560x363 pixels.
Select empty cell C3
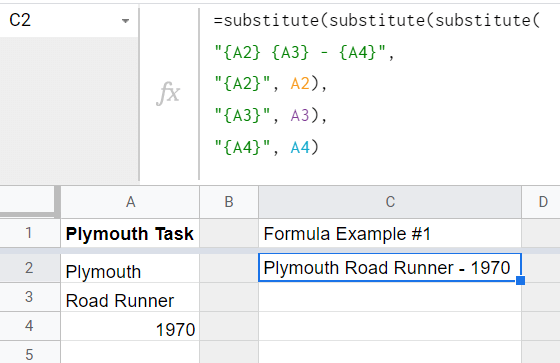coord(390,298)
